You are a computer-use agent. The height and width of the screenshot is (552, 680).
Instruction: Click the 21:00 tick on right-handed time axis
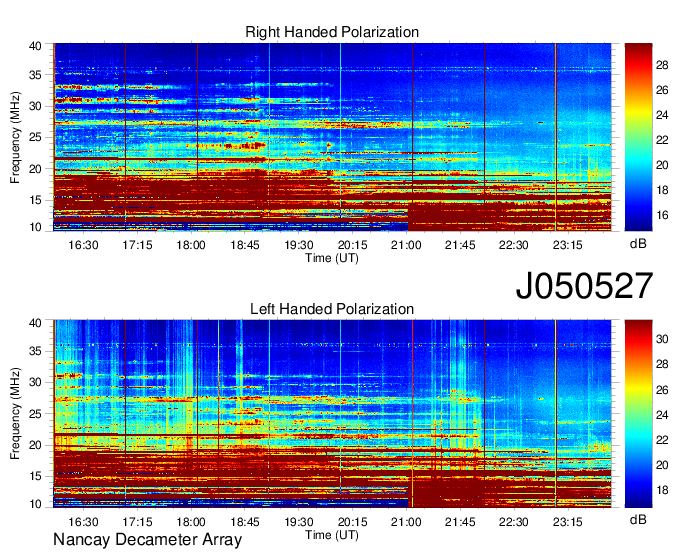(406, 245)
